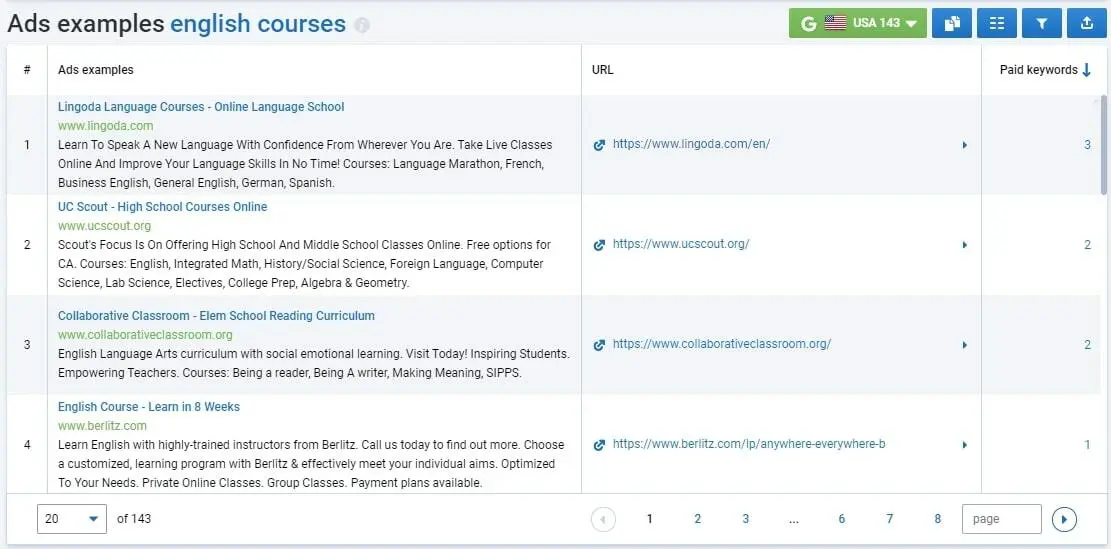Sort by Paid keywords column arrow
Screen dimensions: 1111x549
(1086, 69)
